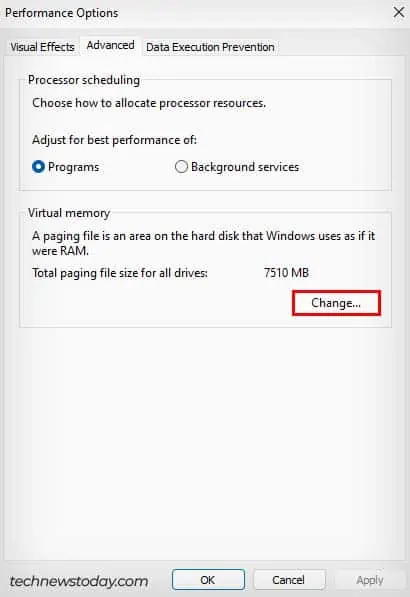410x597 pixels.
Task: Click the 'Background services' label text
Action: (x=245, y=167)
